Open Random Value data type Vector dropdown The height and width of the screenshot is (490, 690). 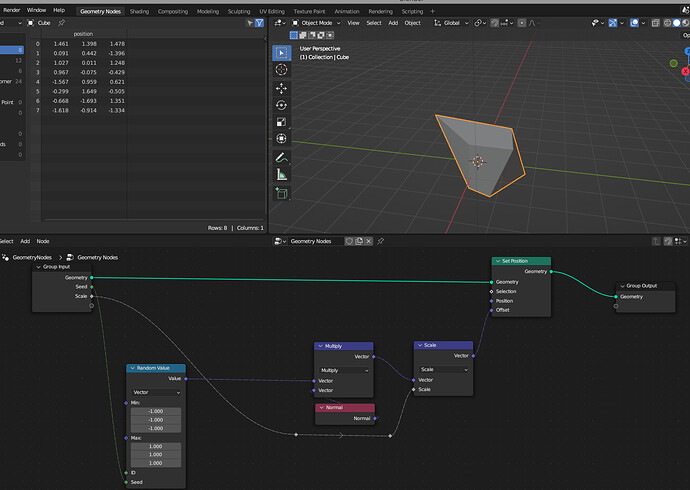click(156, 392)
